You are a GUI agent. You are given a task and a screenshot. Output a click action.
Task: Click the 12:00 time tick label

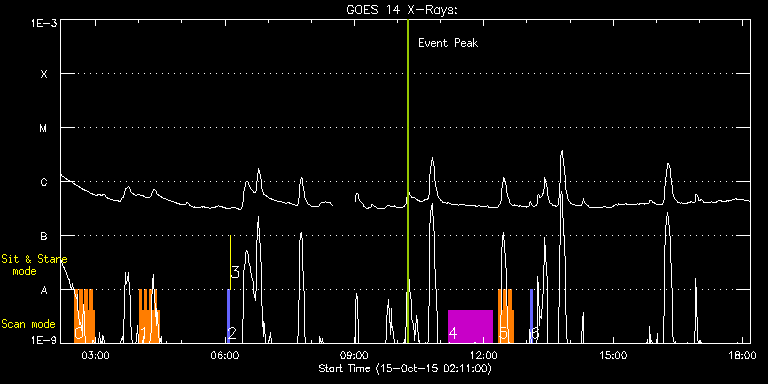coord(484,356)
